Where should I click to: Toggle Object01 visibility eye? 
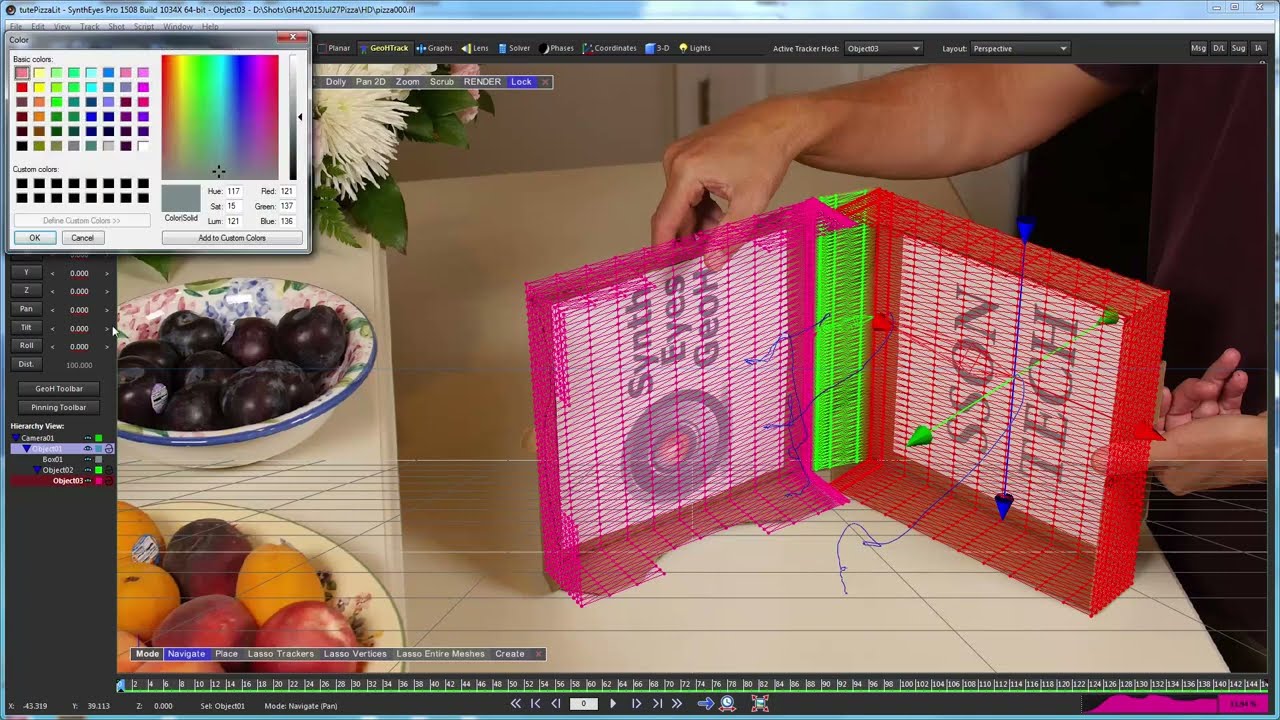click(x=88, y=449)
